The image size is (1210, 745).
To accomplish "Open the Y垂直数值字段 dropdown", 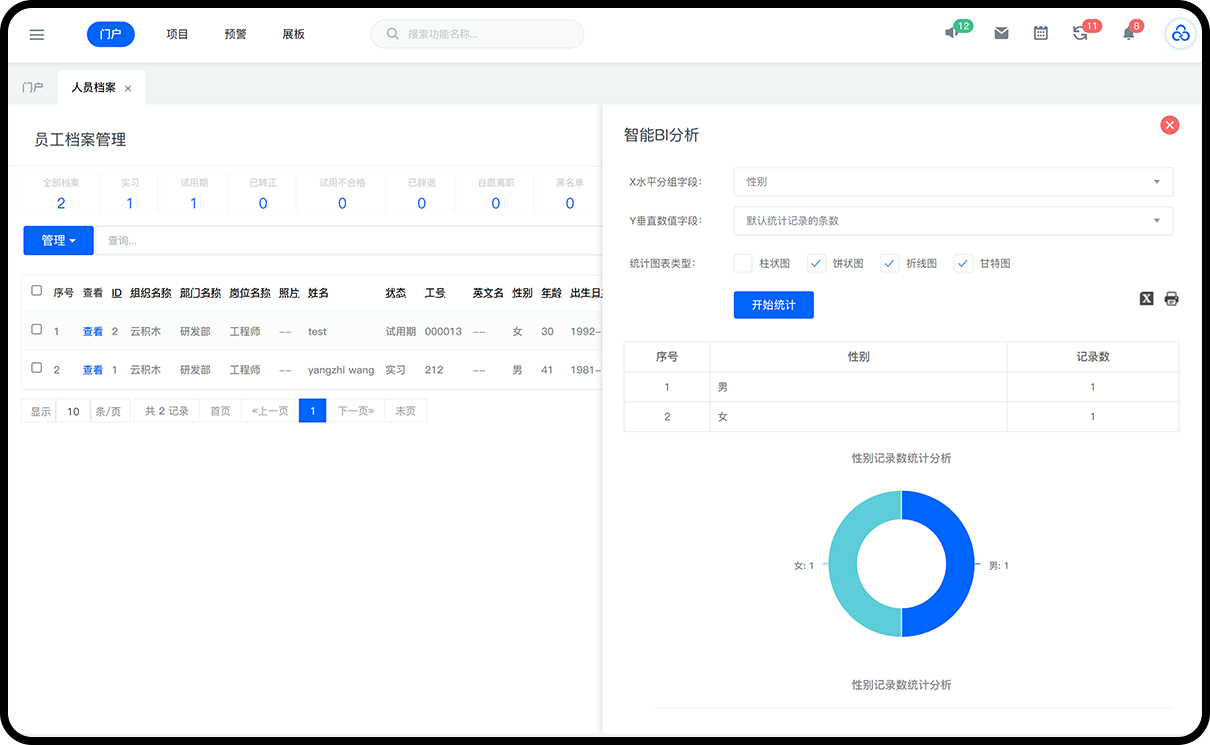I will [952, 221].
